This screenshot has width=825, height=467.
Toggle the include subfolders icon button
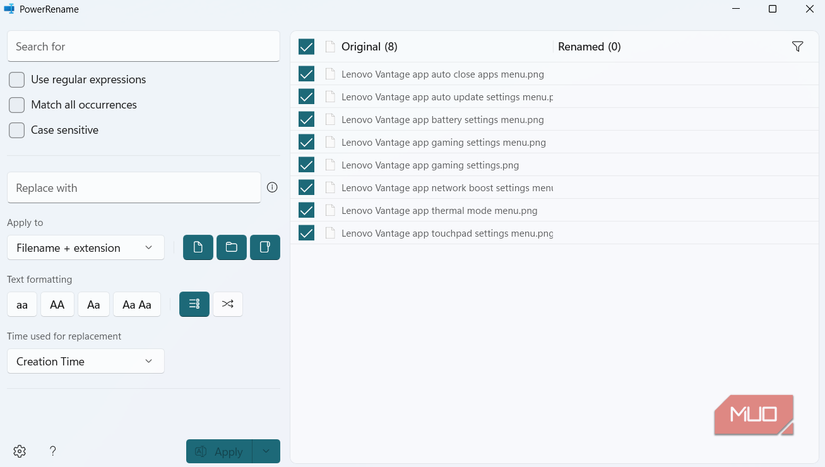coord(265,247)
